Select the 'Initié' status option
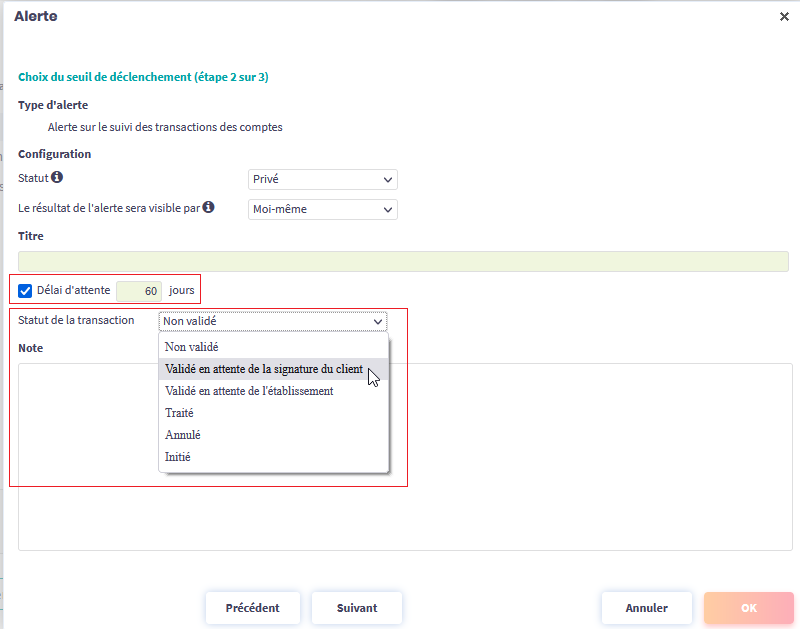 tap(177, 457)
